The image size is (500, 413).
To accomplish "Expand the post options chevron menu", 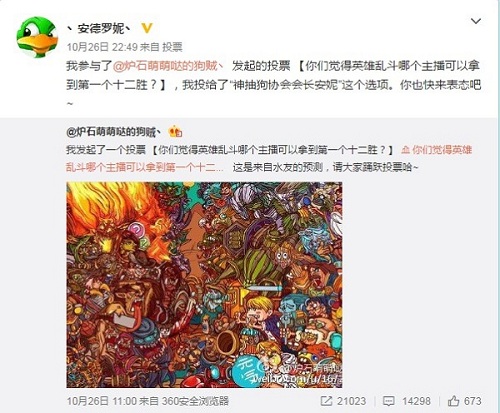I will pos(476,21).
